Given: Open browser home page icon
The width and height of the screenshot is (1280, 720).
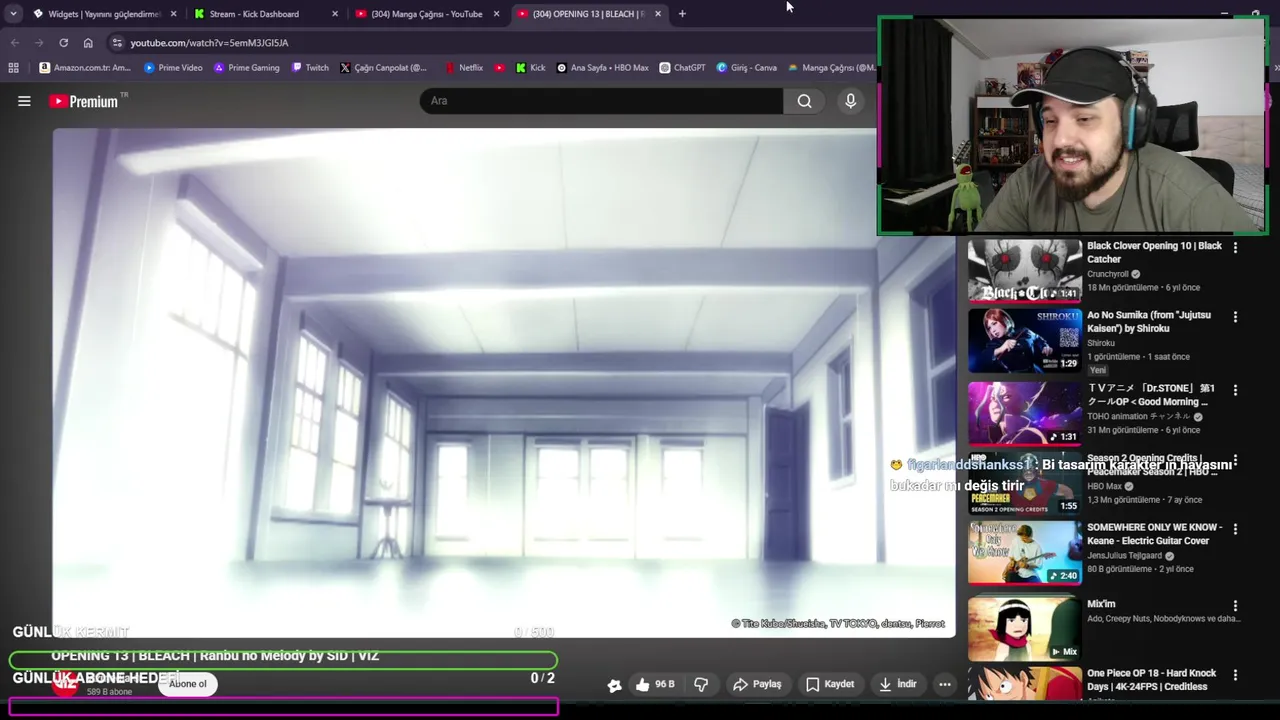Looking at the screenshot, I should click(x=88, y=43).
